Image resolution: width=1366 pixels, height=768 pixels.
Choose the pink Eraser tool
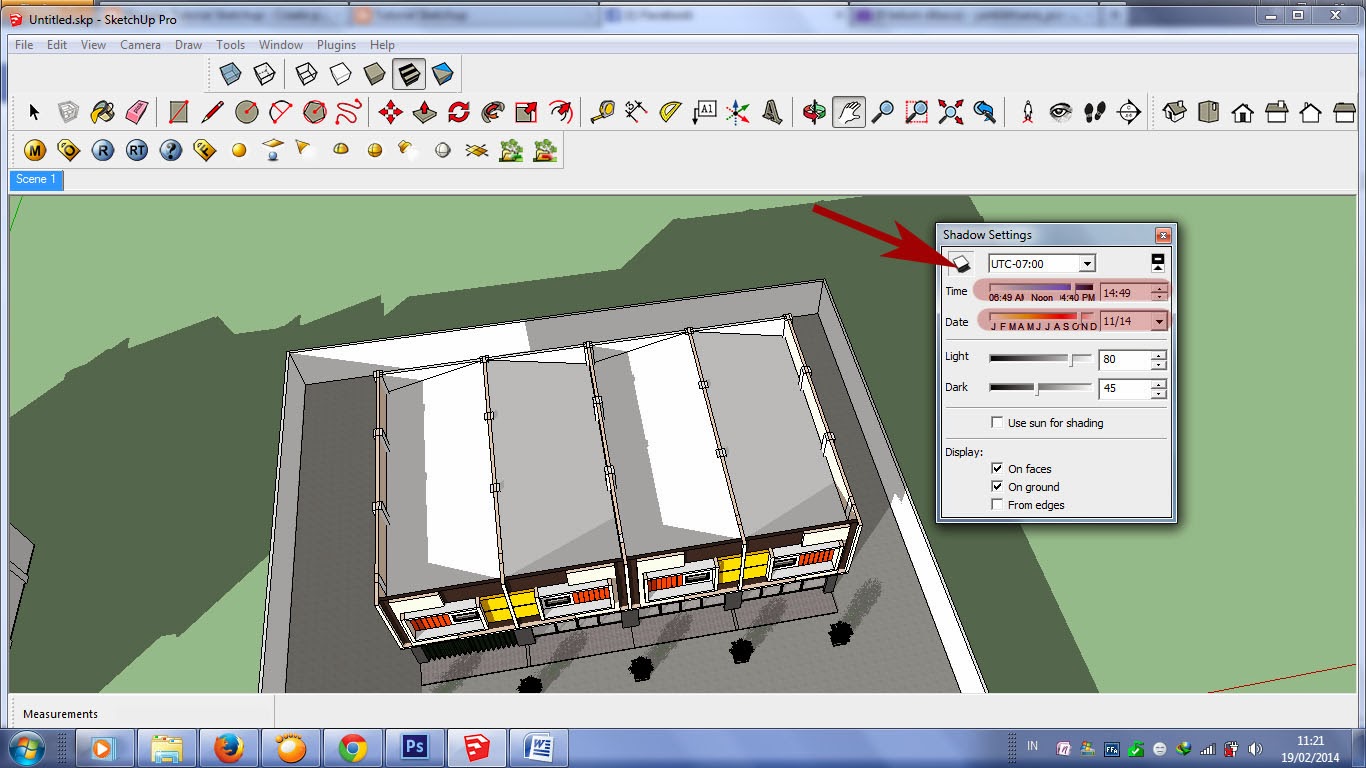136,112
